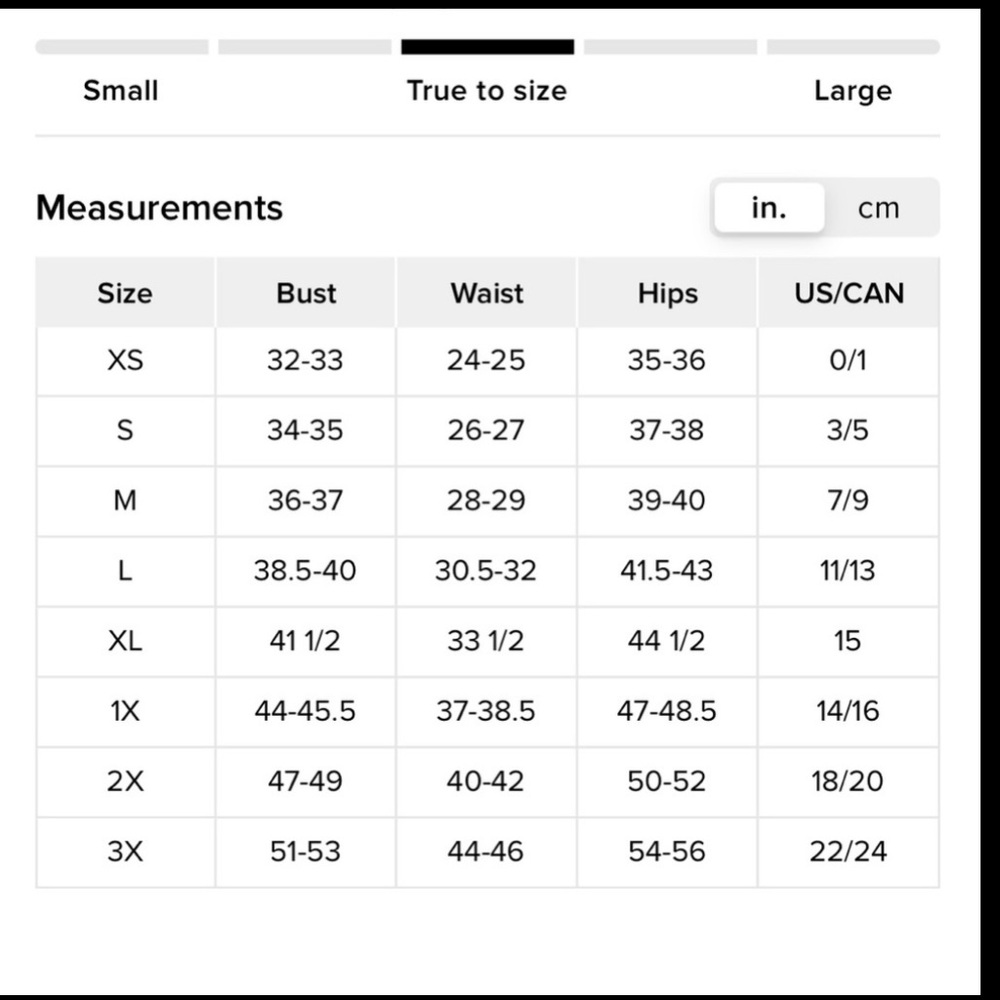The height and width of the screenshot is (1000, 1000).
Task: Click the 38.5-40 bust cell
Action: point(305,571)
